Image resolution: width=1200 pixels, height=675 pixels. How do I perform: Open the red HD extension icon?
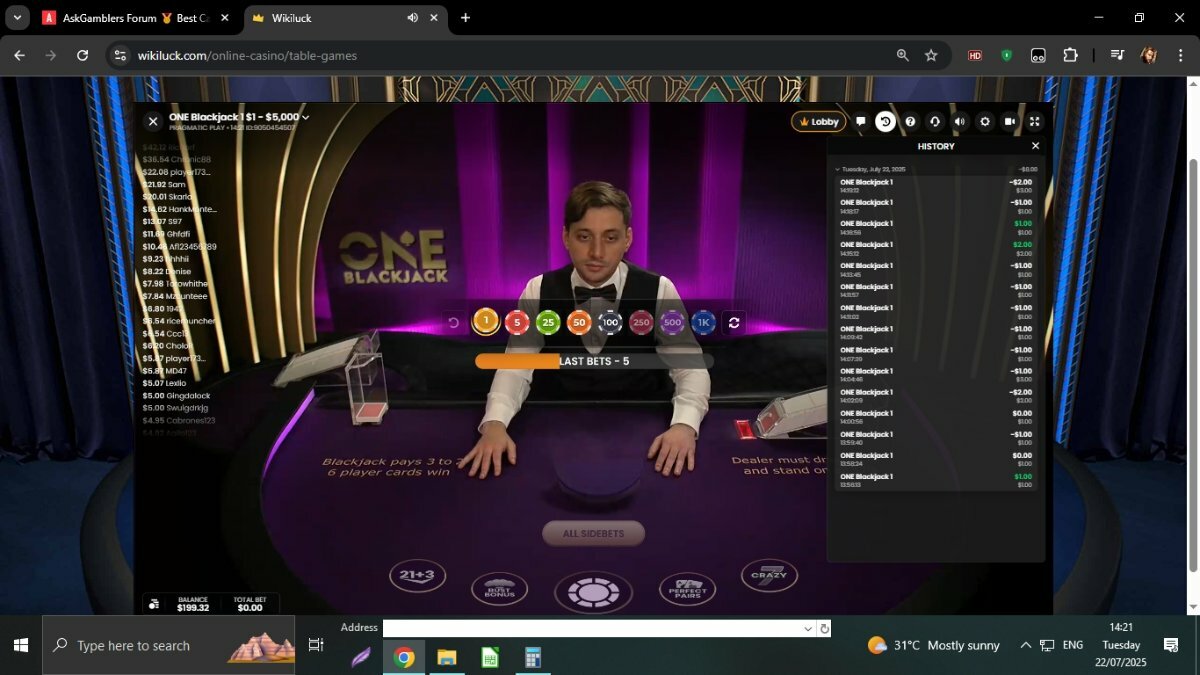click(975, 56)
